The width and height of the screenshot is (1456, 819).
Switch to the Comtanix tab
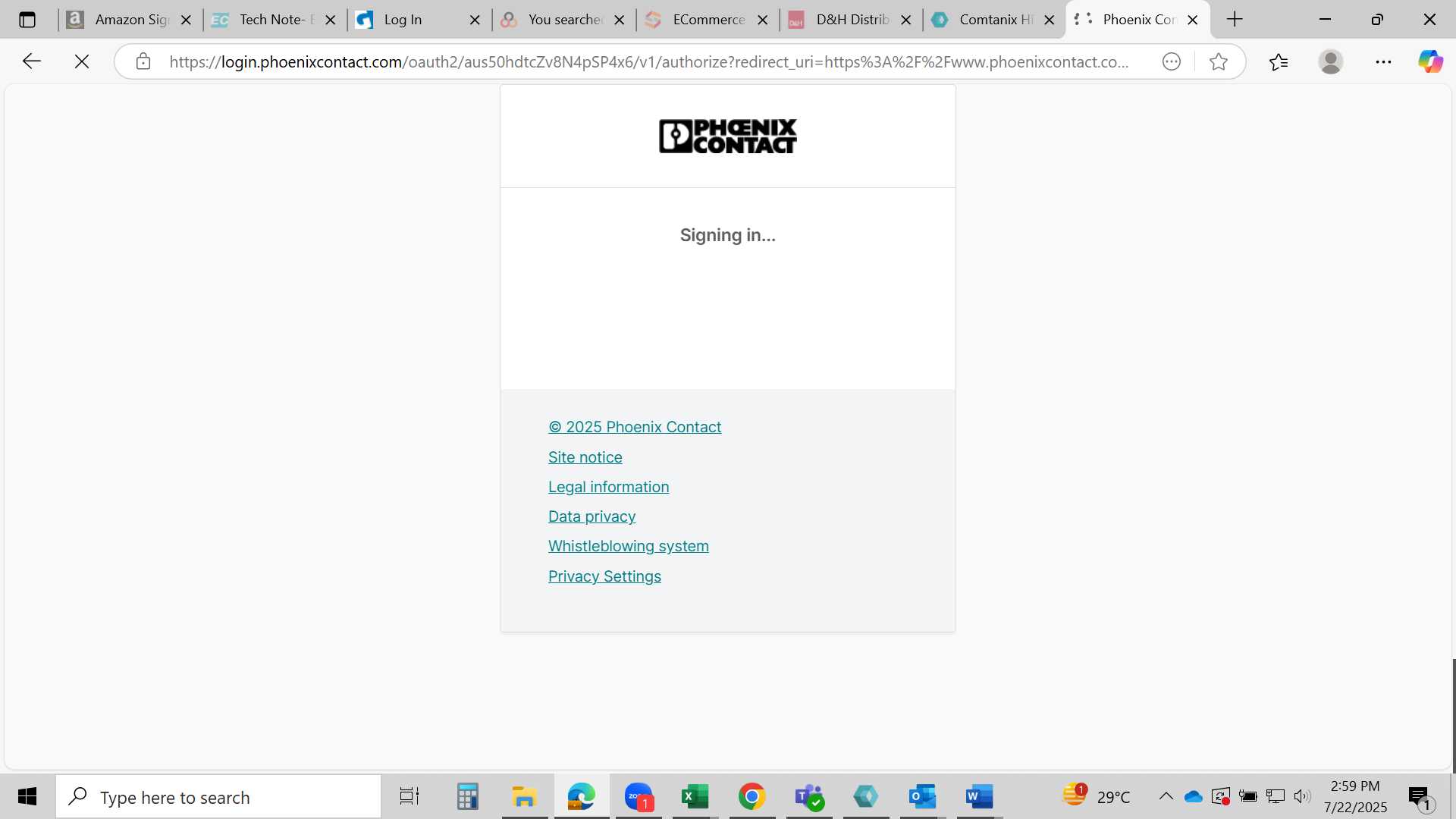tap(993, 20)
